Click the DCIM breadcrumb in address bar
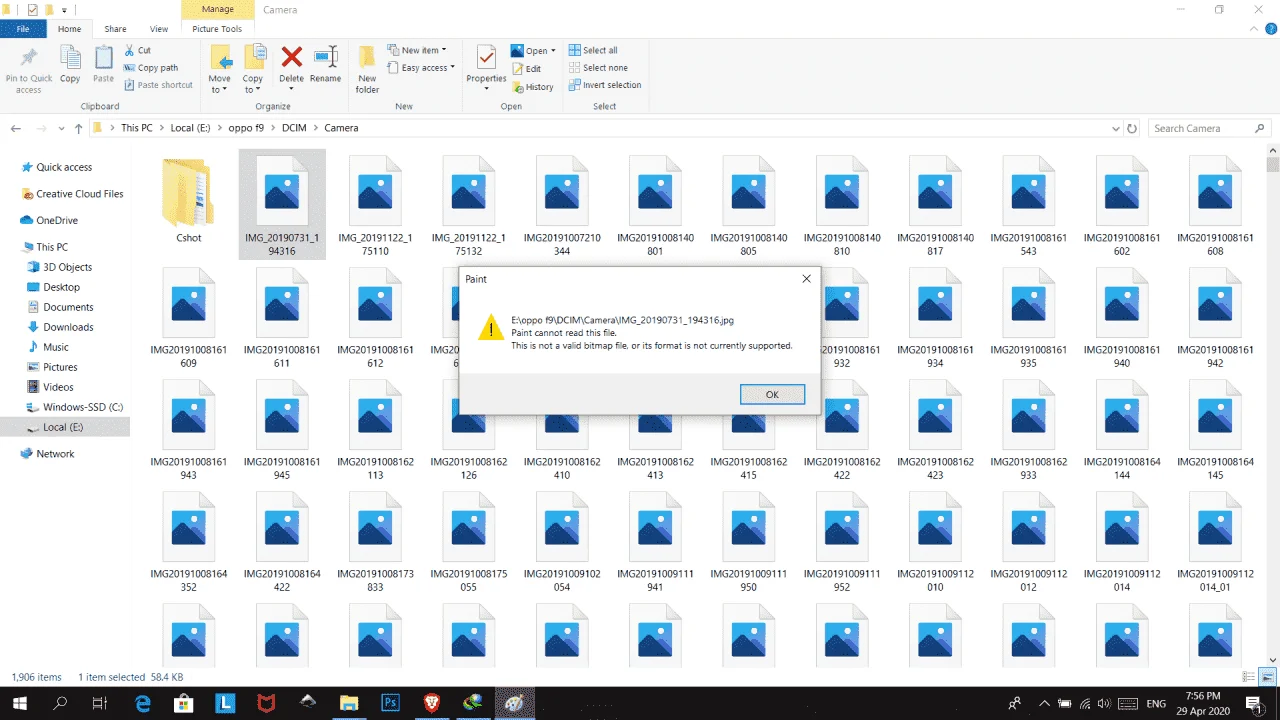Viewport: 1280px width, 720px height. pos(294,128)
